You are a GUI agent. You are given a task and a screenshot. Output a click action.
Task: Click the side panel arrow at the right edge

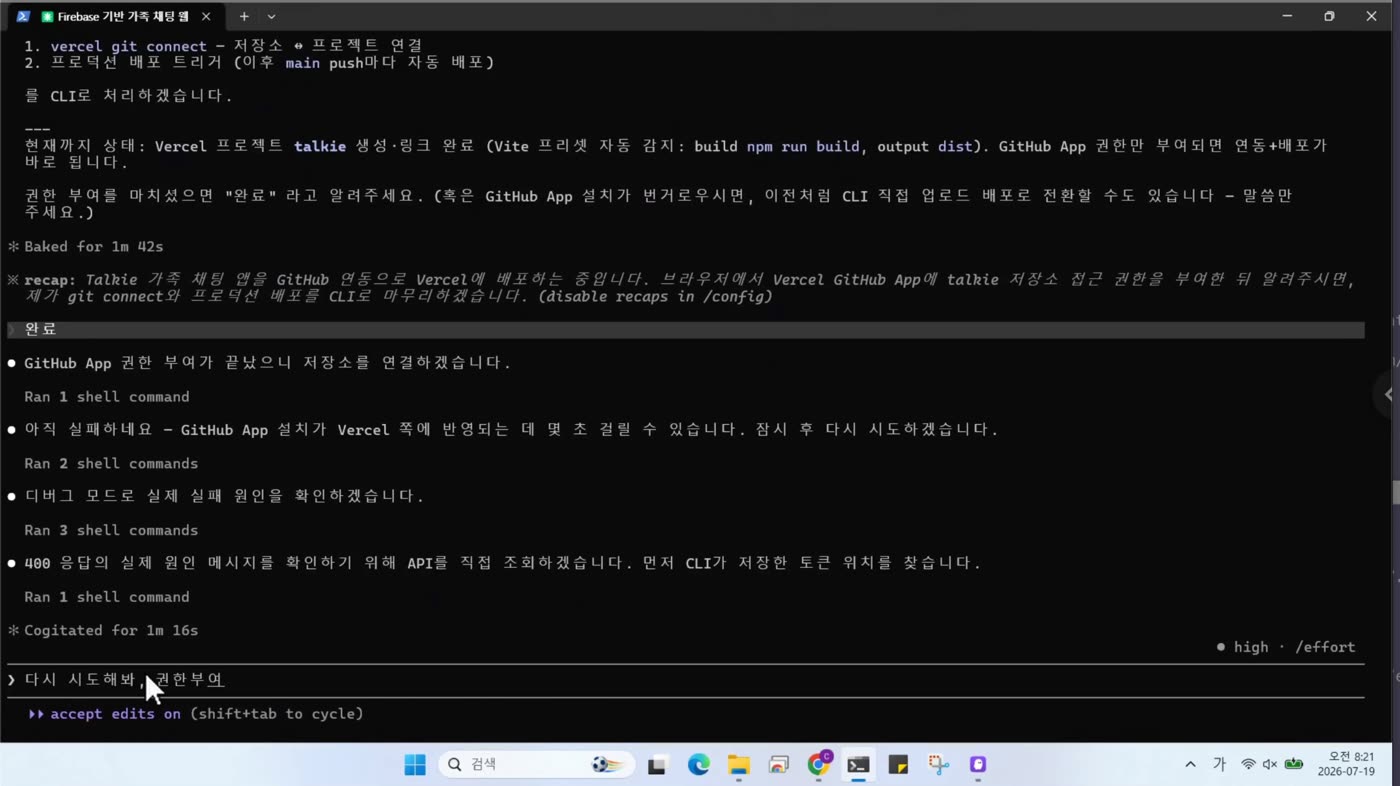(1388, 394)
